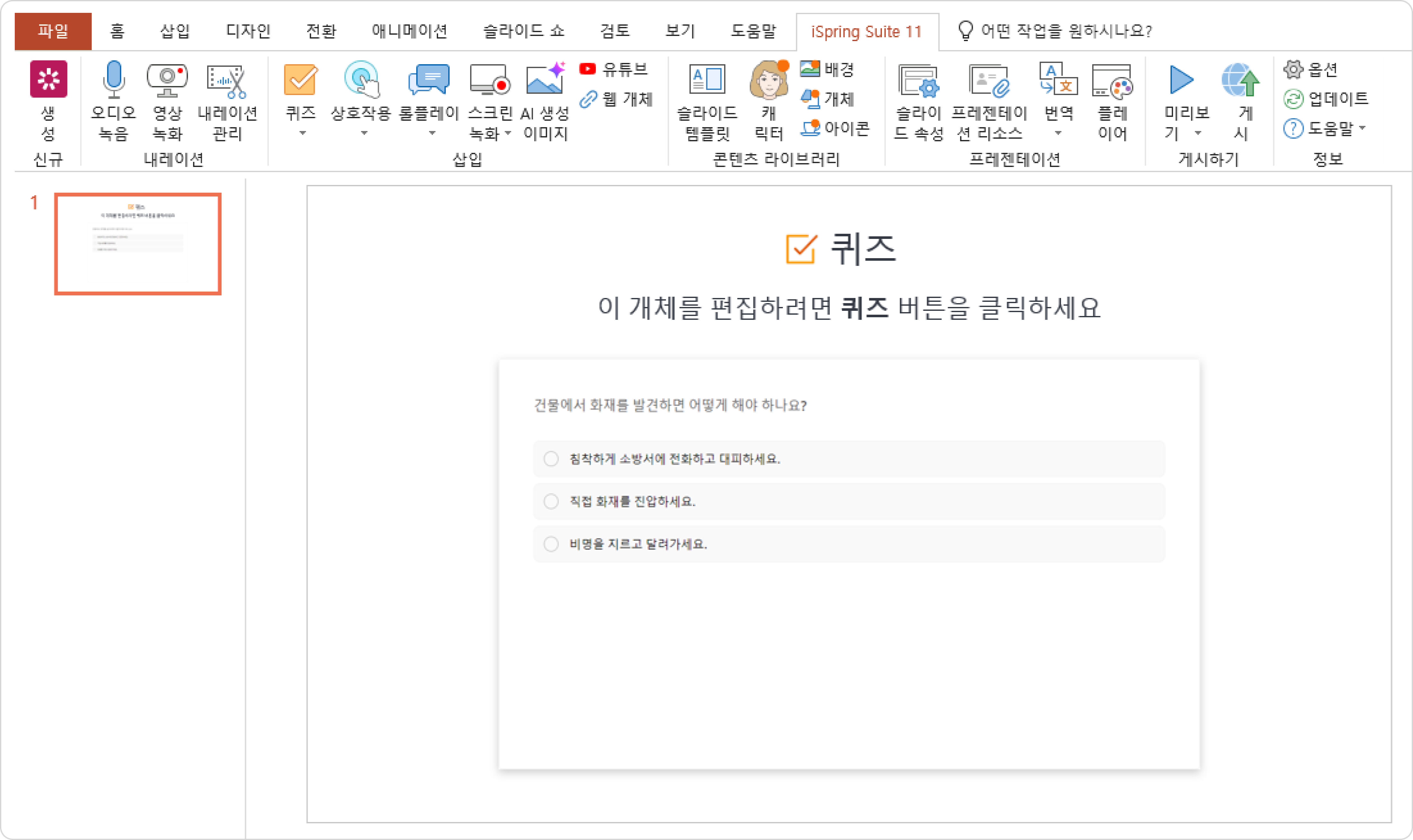Select the answer 침착하게 소방서에 전화하고 대피하세요

coord(551,459)
